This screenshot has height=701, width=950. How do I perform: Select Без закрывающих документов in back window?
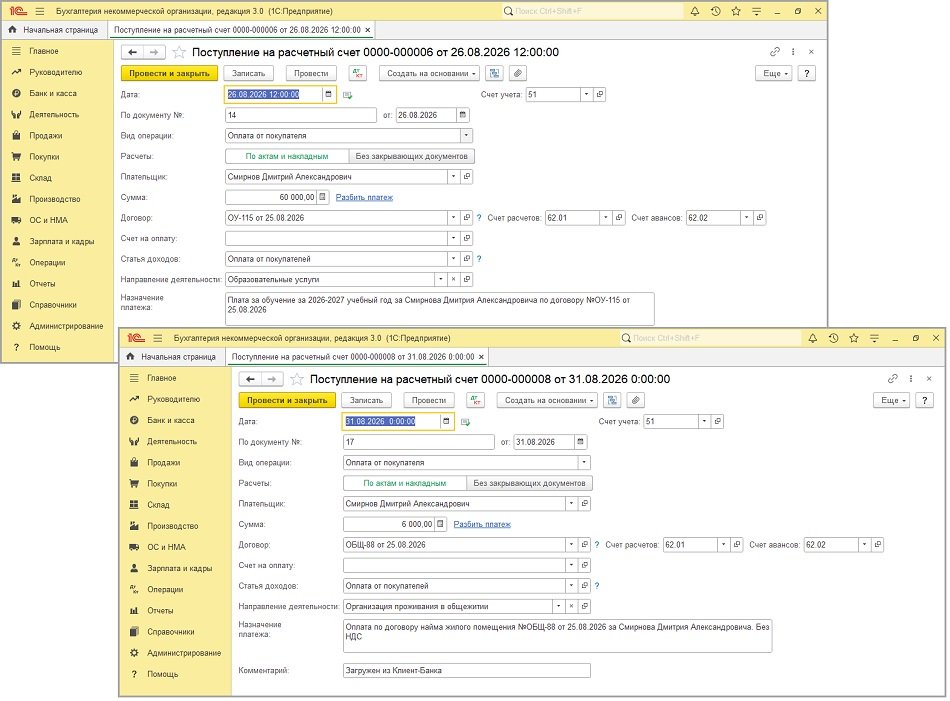[411, 156]
